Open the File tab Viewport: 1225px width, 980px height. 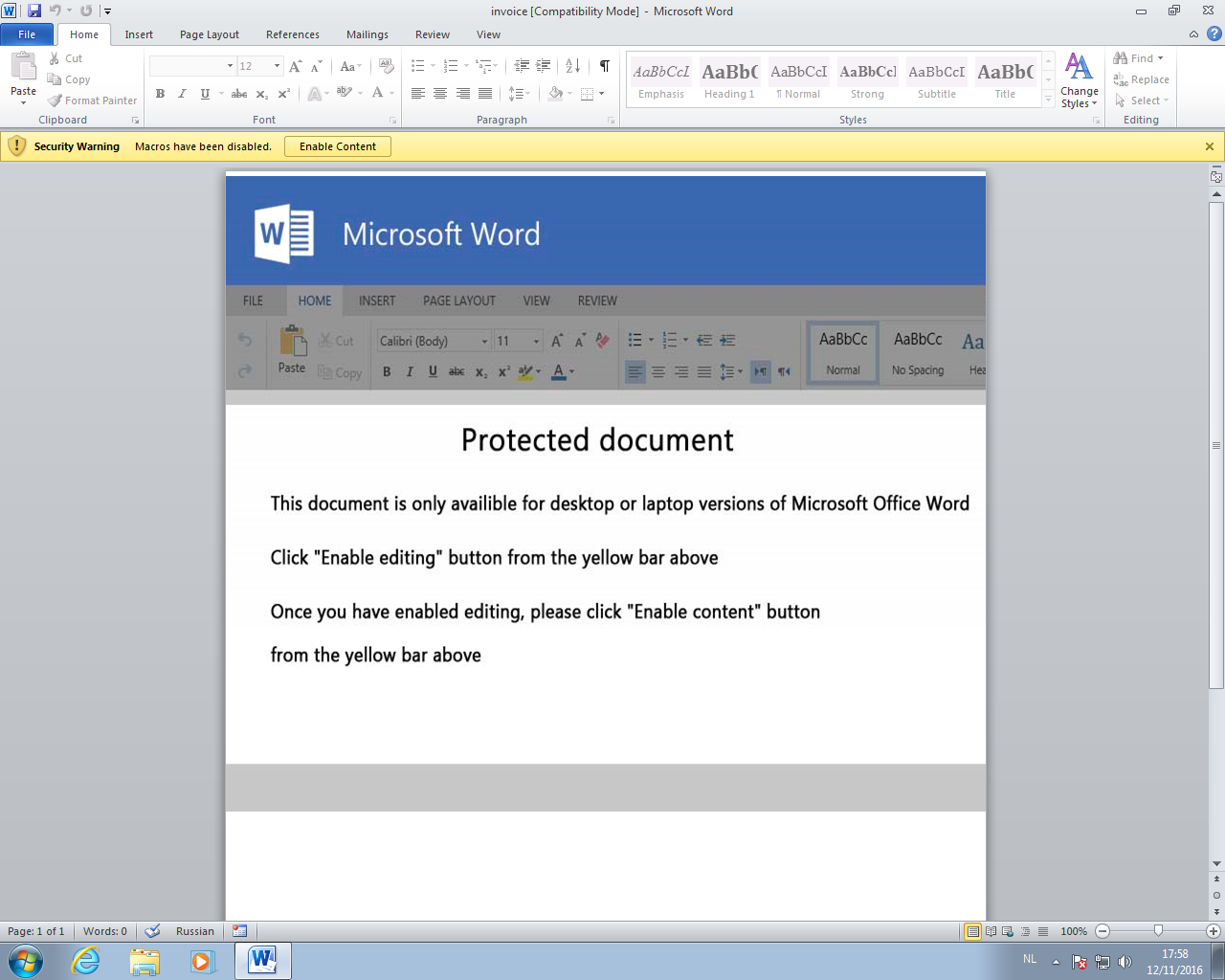[27, 34]
